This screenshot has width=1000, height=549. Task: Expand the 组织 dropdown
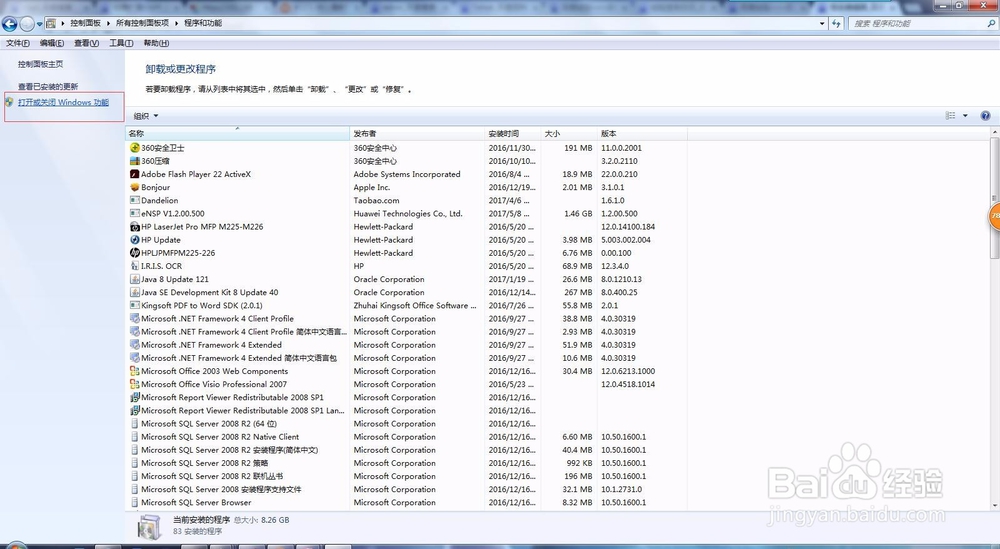pos(146,116)
